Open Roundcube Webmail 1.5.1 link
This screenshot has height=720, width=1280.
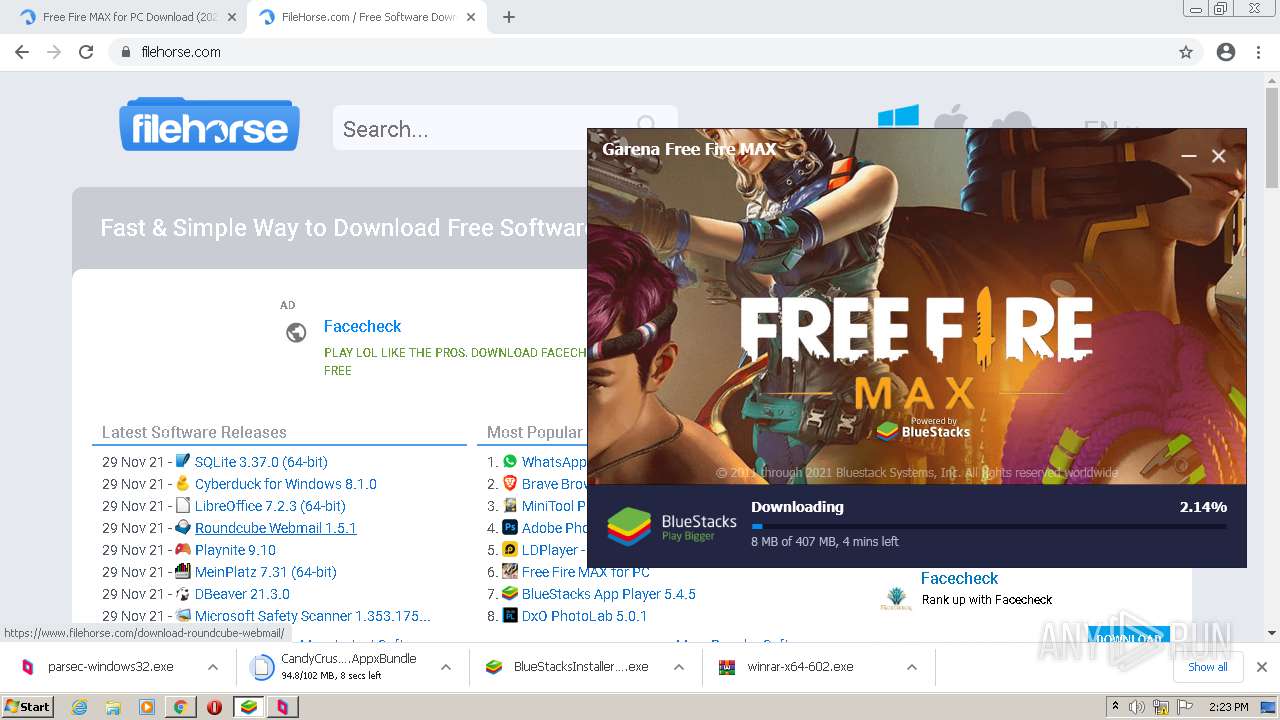(x=275, y=528)
